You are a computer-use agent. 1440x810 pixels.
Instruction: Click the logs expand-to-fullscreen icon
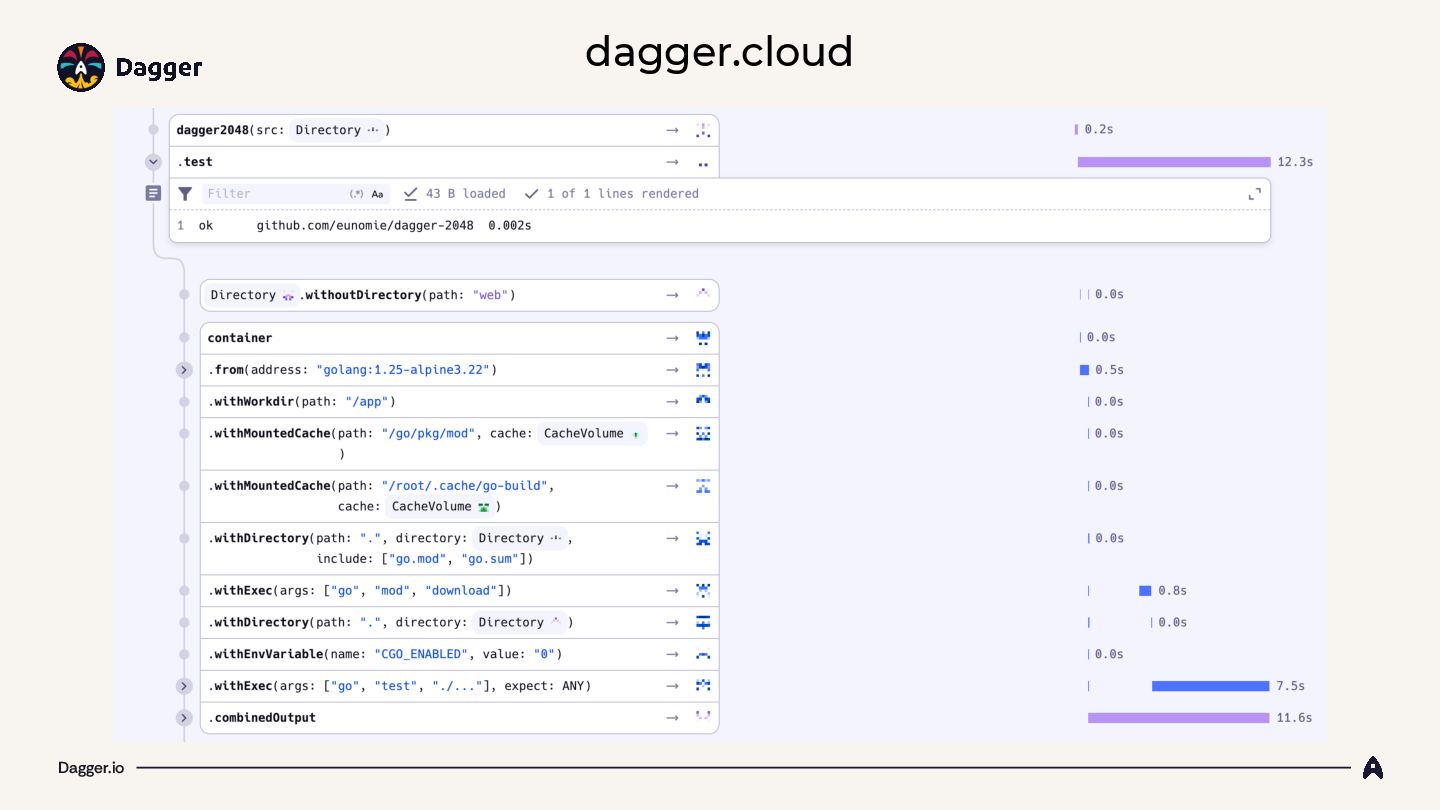[x=1255, y=194]
